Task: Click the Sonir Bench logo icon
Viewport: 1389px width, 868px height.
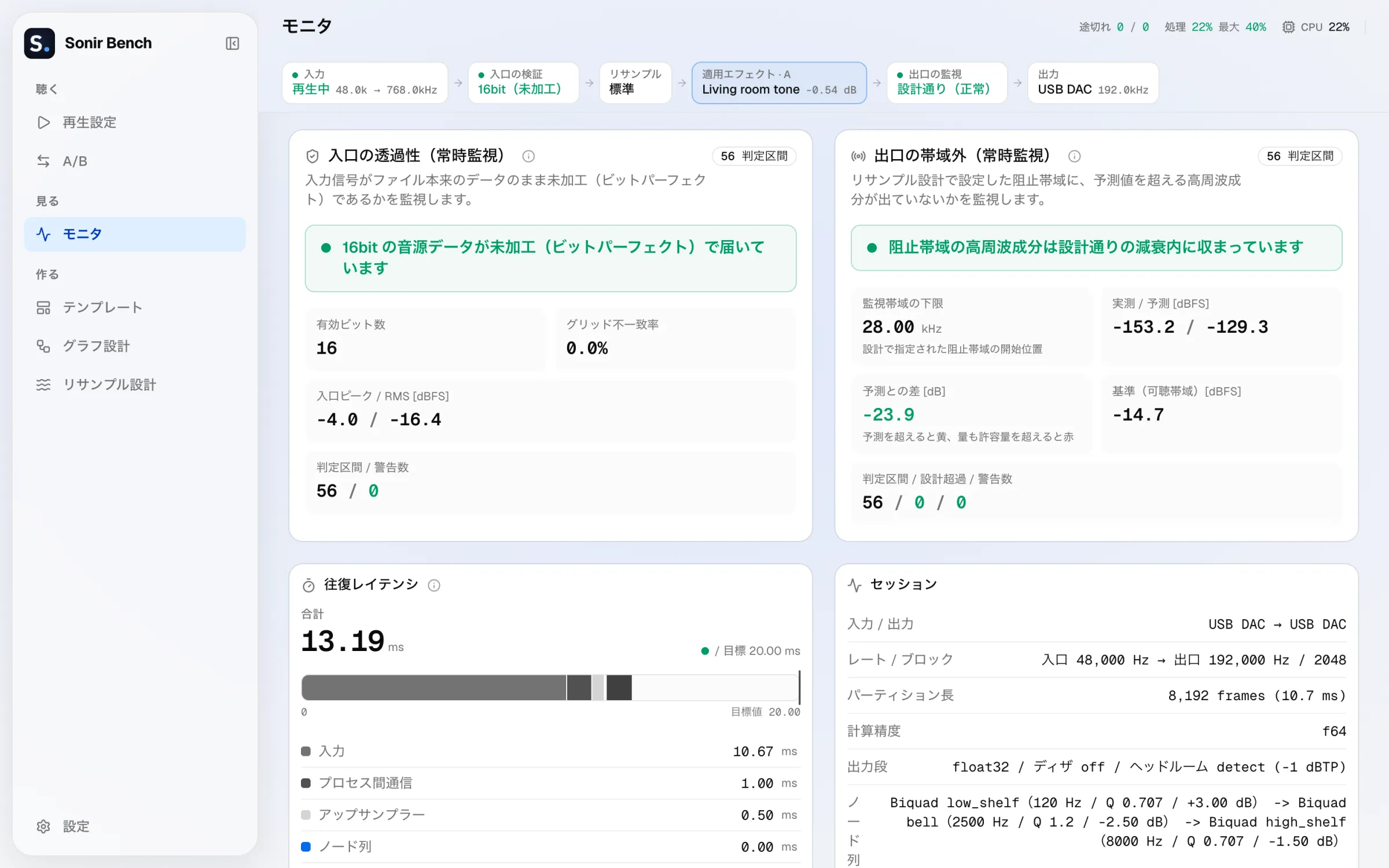Action: (39, 43)
